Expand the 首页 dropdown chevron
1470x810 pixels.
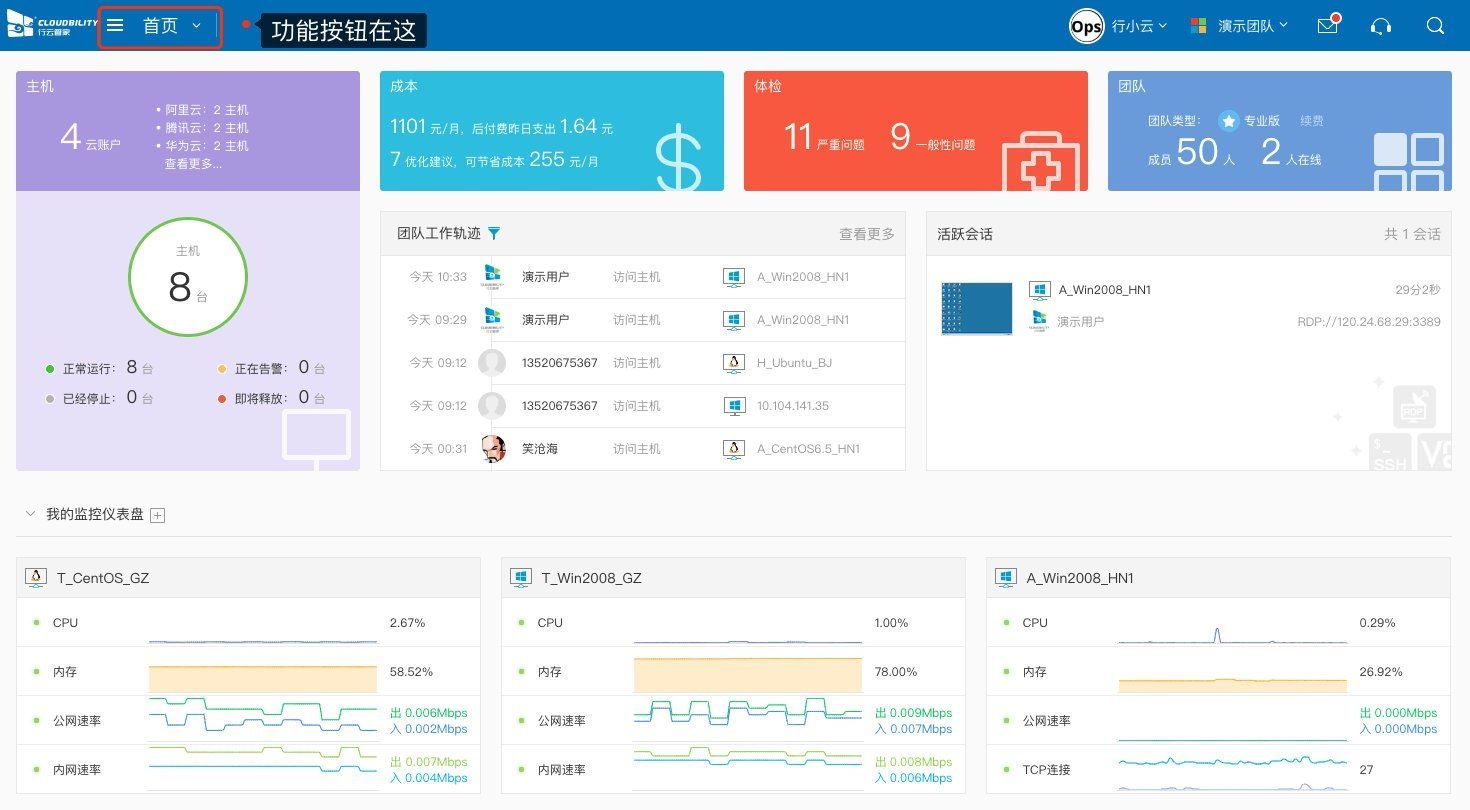click(x=196, y=26)
